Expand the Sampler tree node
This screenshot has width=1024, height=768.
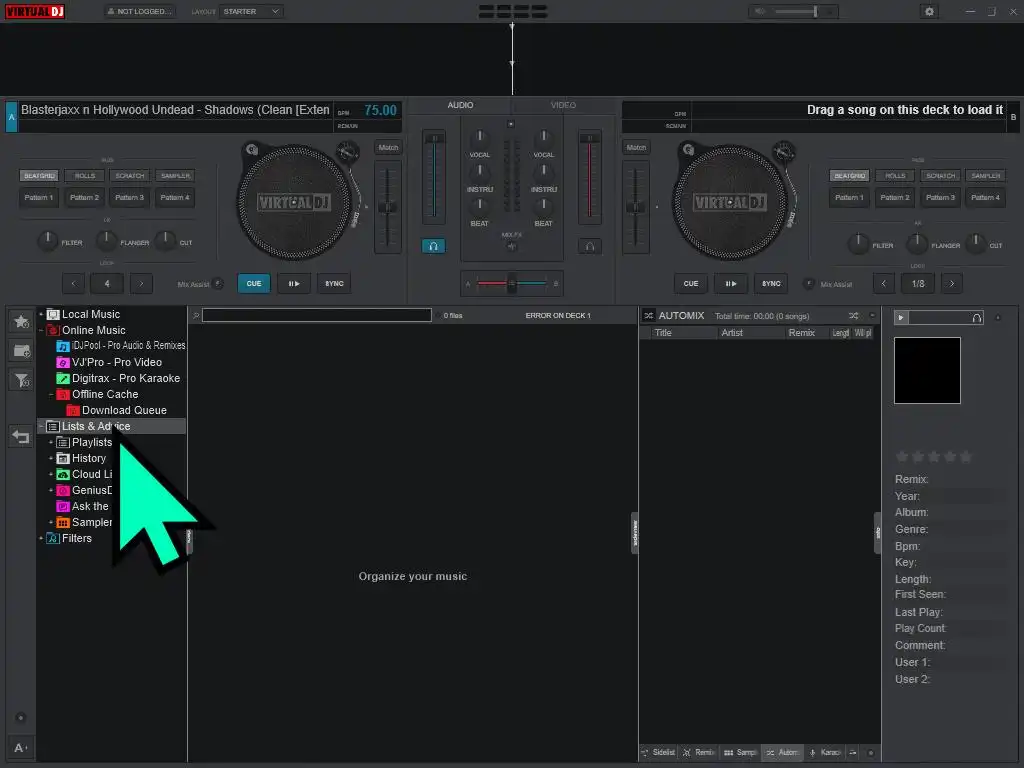click(x=51, y=522)
